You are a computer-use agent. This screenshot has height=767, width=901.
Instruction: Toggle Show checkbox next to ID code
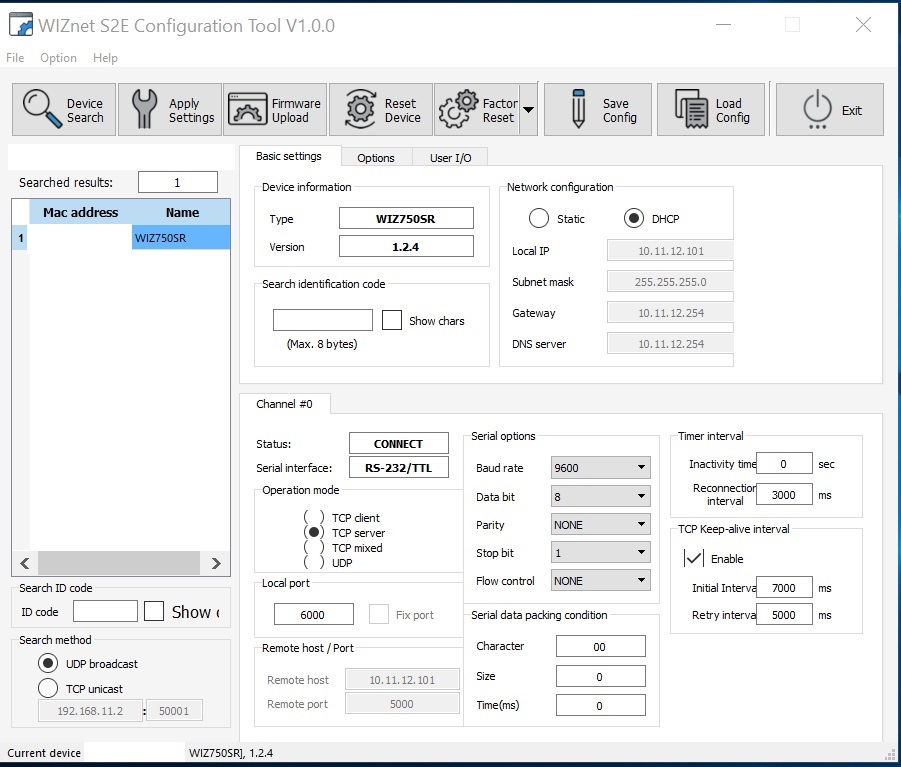[154, 611]
